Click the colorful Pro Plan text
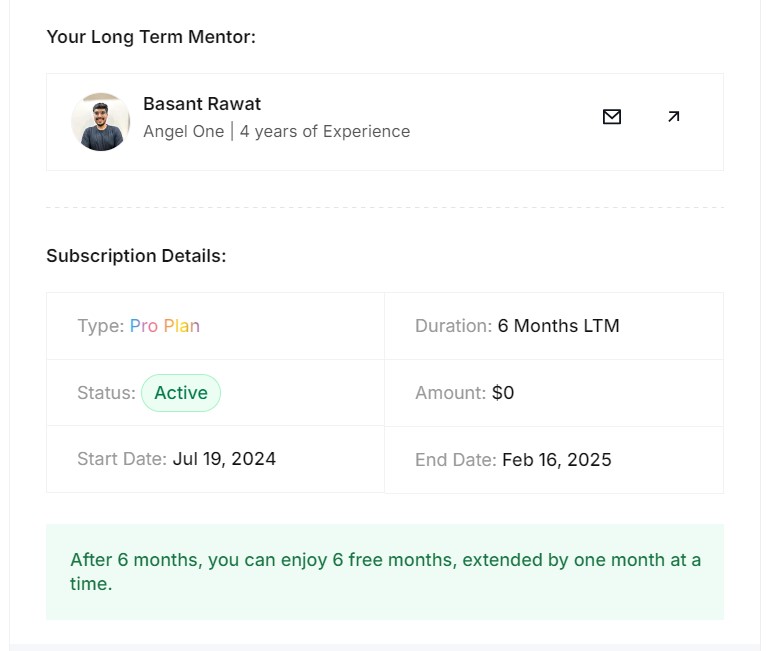Image resolution: width=784 pixels, height=651 pixels. pos(165,326)
